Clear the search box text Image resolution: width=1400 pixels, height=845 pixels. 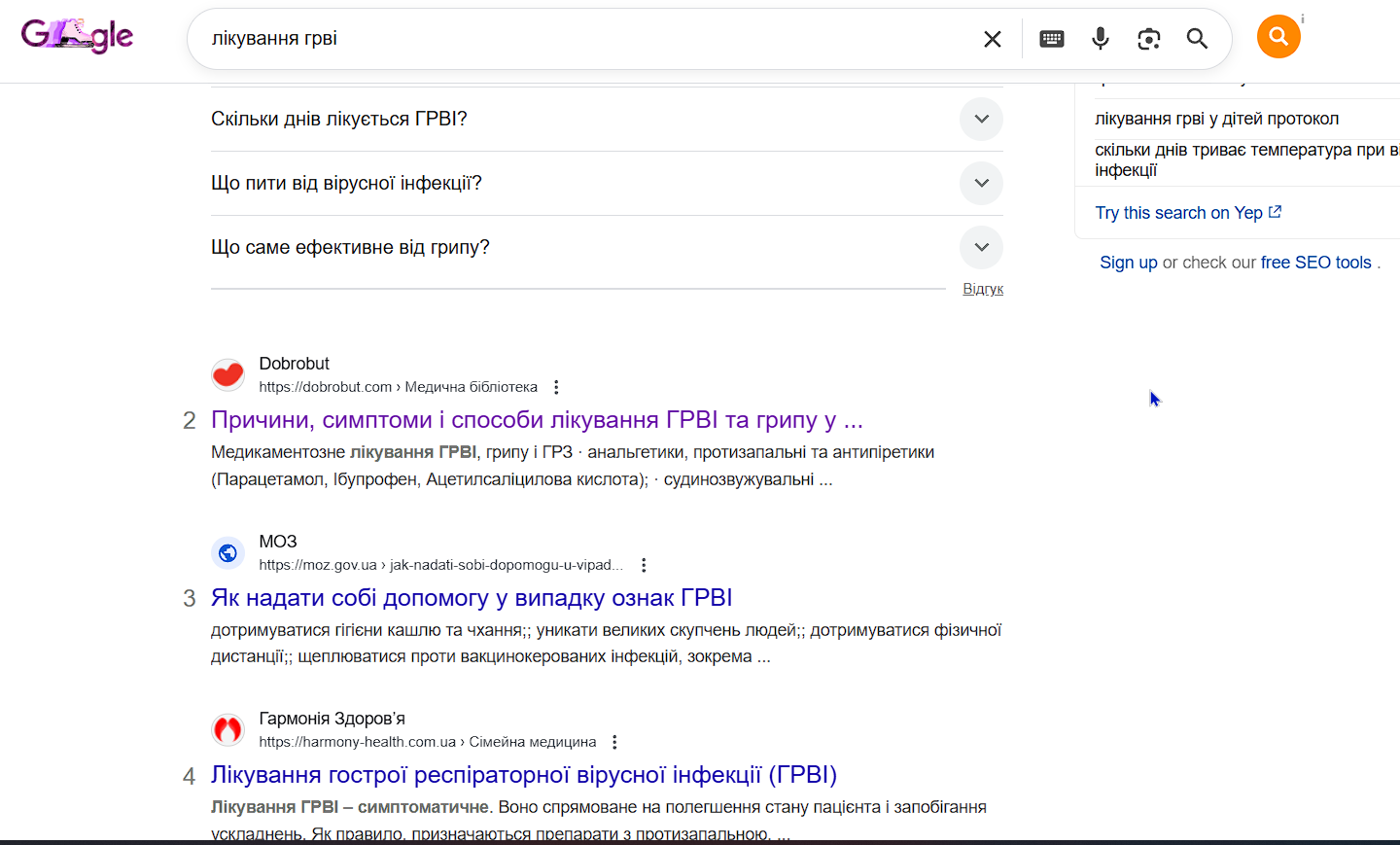click(x=992, y=39)
